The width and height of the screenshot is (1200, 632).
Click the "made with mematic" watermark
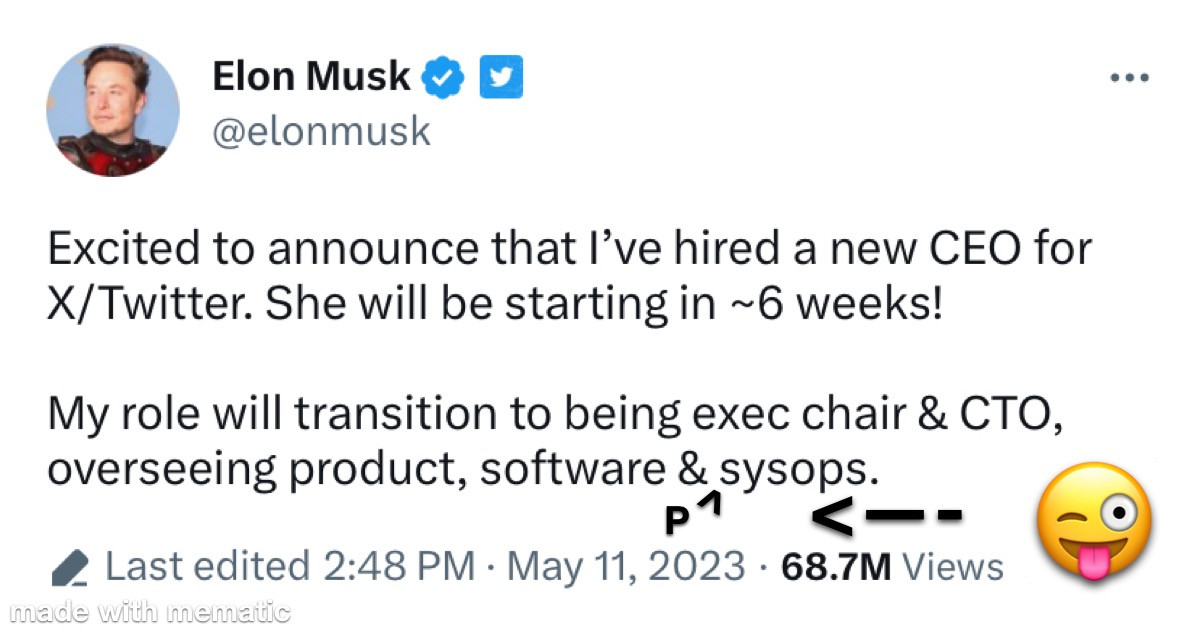[150, 611]
